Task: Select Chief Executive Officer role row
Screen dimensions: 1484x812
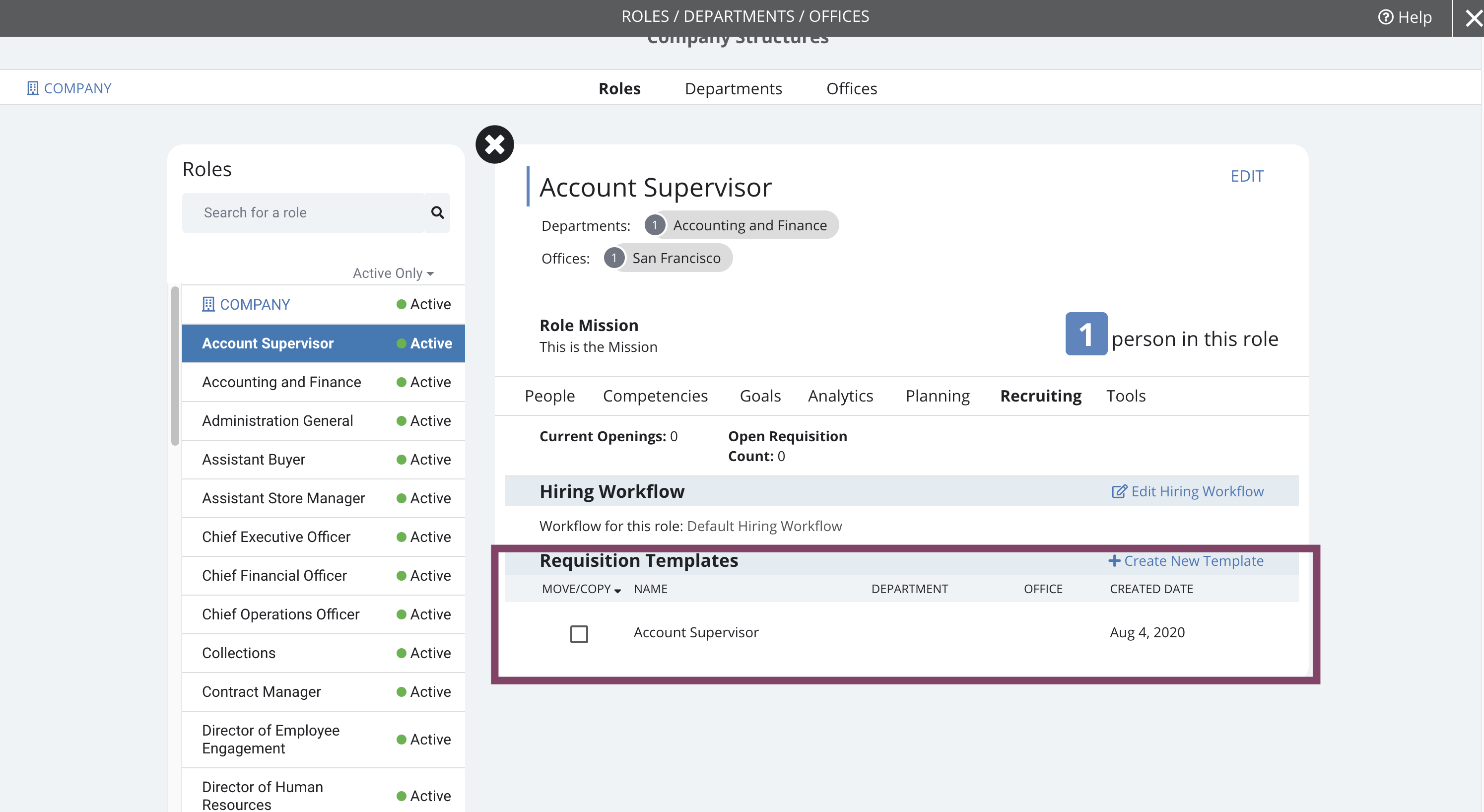Action: (x=323, y=537)
